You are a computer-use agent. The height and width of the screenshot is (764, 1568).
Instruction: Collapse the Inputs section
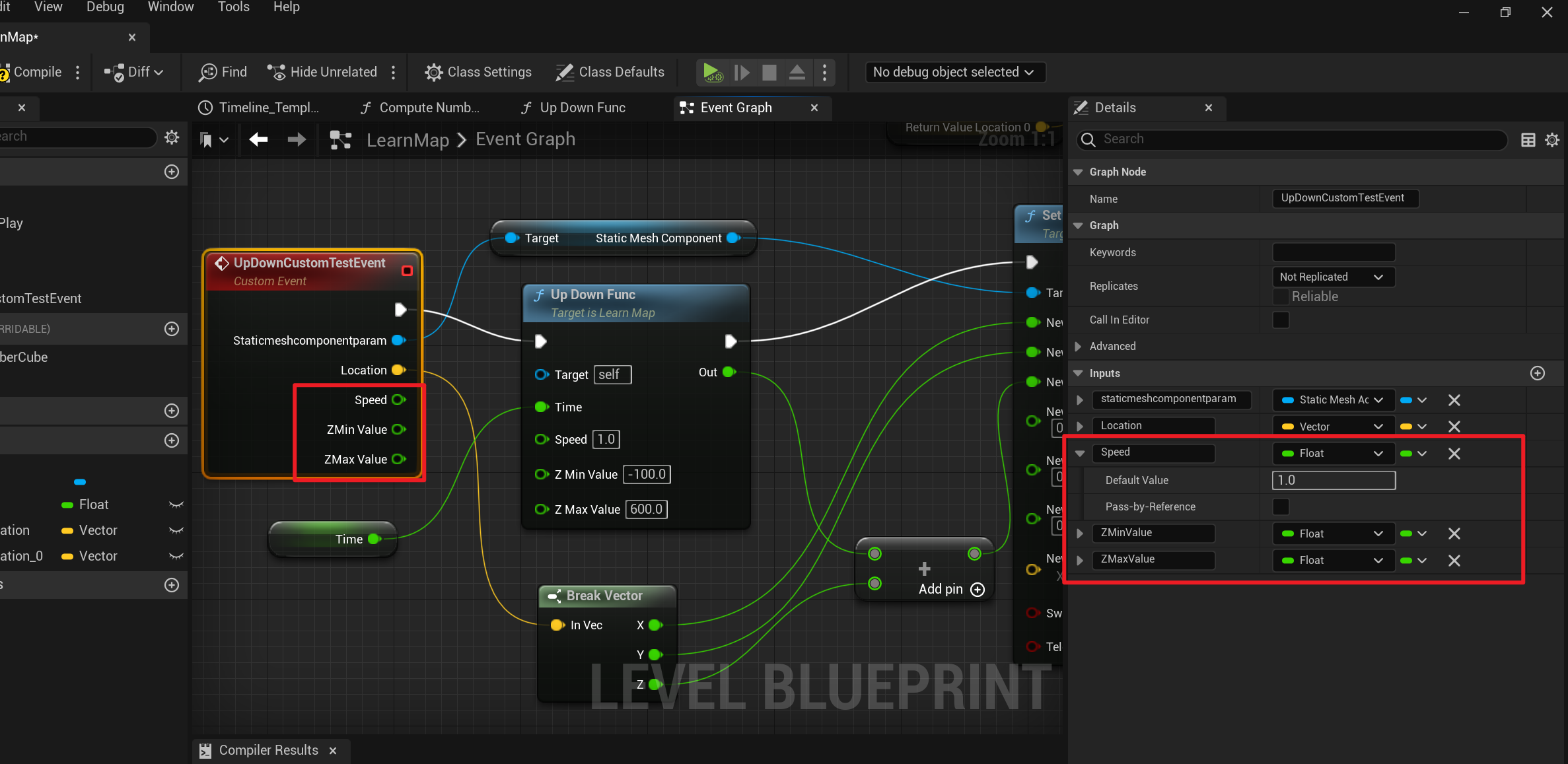(1078, 373)
